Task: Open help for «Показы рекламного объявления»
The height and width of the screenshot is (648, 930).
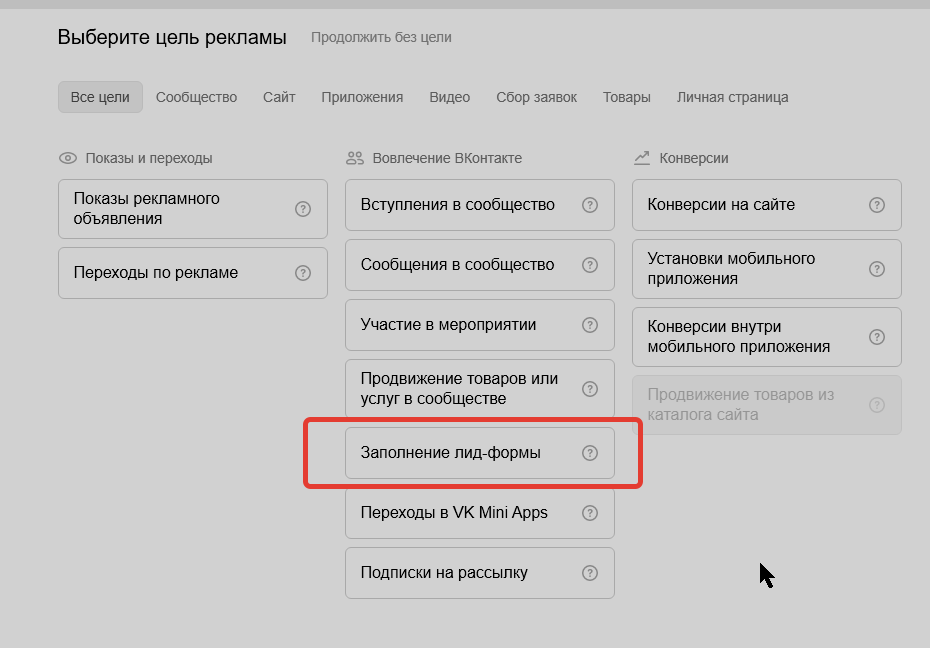Action: click(303, 208)
